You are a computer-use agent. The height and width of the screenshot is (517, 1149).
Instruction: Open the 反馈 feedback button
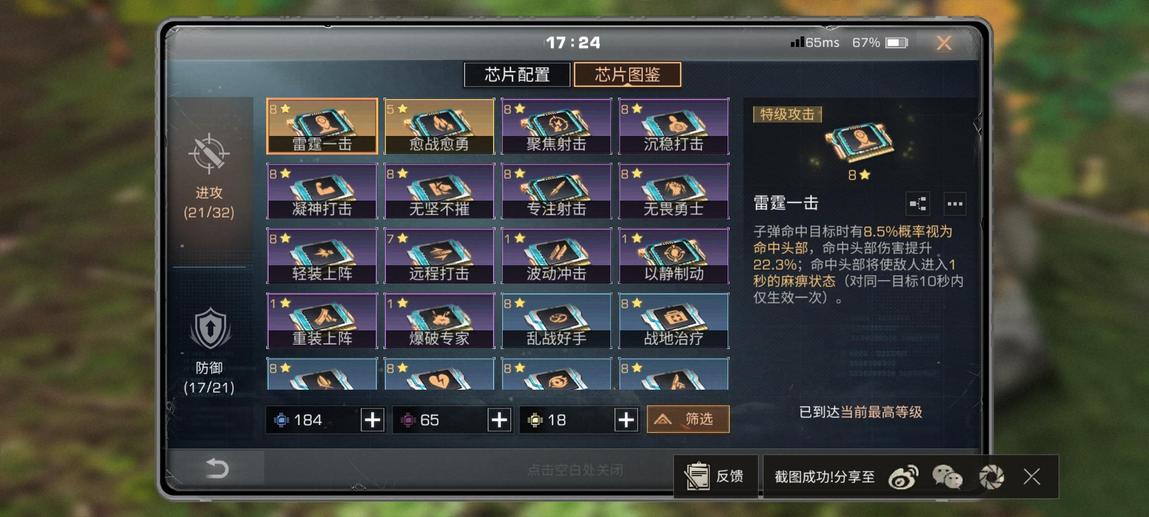pos(714,476)
